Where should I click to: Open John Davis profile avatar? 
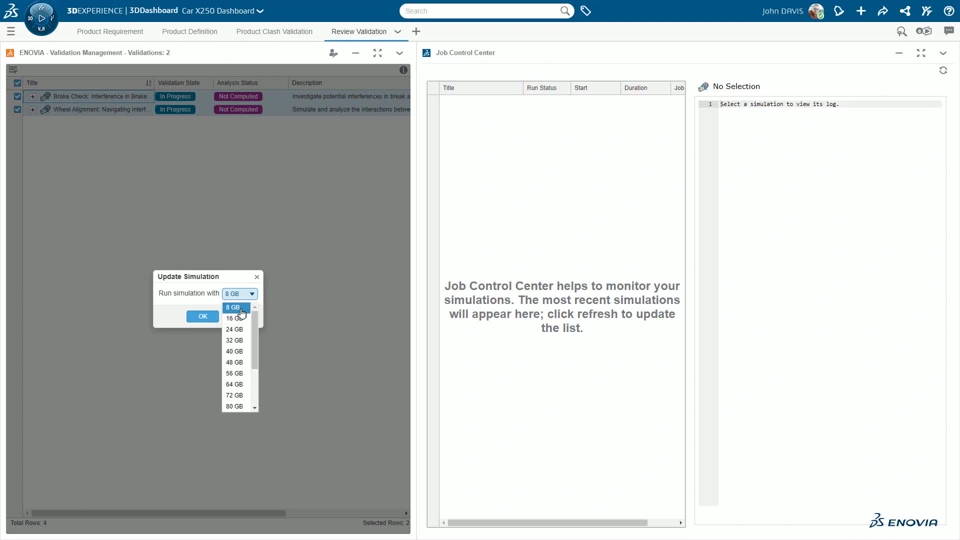point(816,10)
